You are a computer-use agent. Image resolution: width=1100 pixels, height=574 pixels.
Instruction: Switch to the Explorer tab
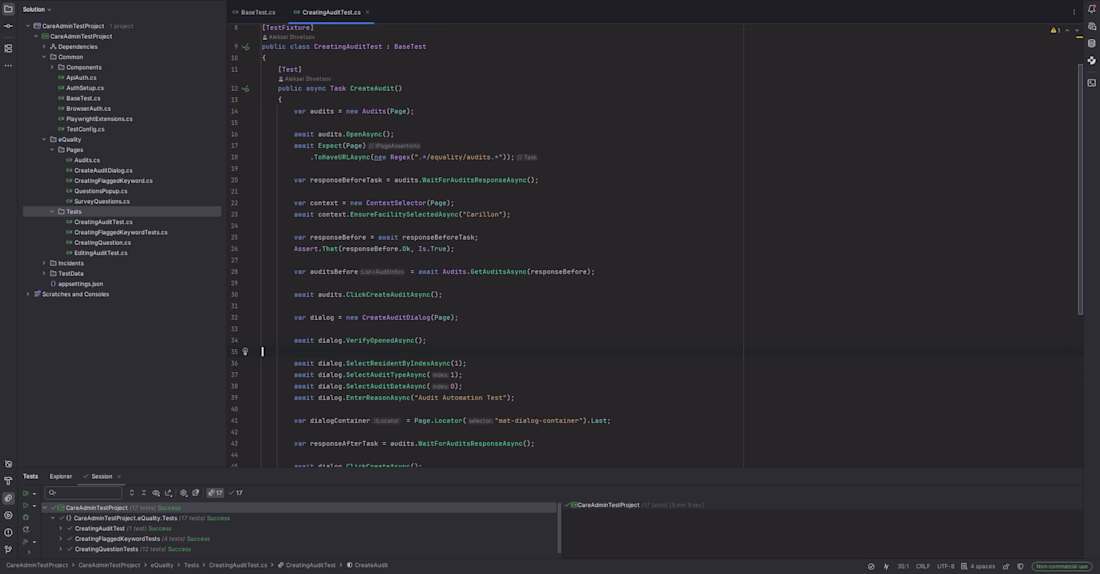click(x=60, y=476)
